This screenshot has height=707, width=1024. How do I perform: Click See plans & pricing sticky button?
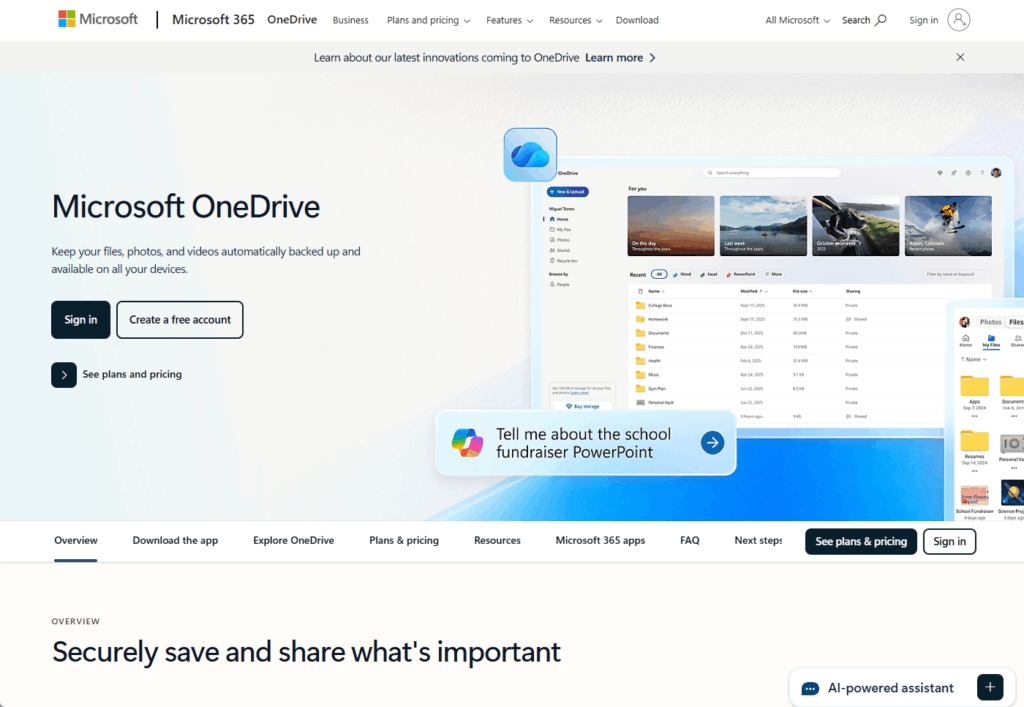[861, 541]
